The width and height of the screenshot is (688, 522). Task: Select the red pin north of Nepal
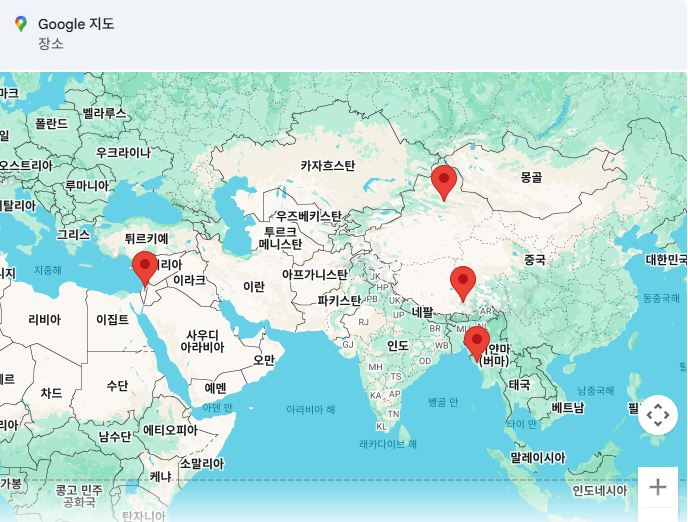click(462, 284)
